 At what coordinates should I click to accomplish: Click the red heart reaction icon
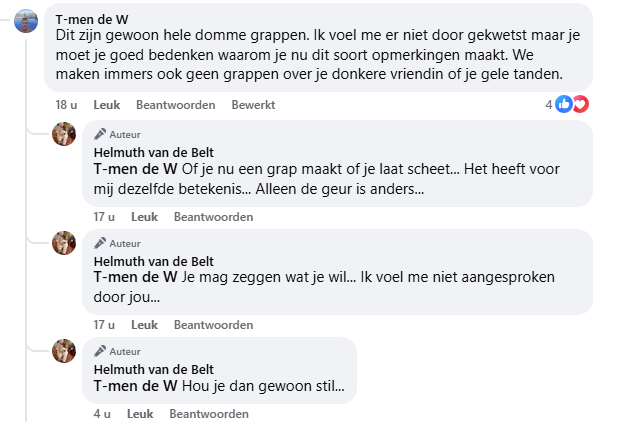click(579, 104)
